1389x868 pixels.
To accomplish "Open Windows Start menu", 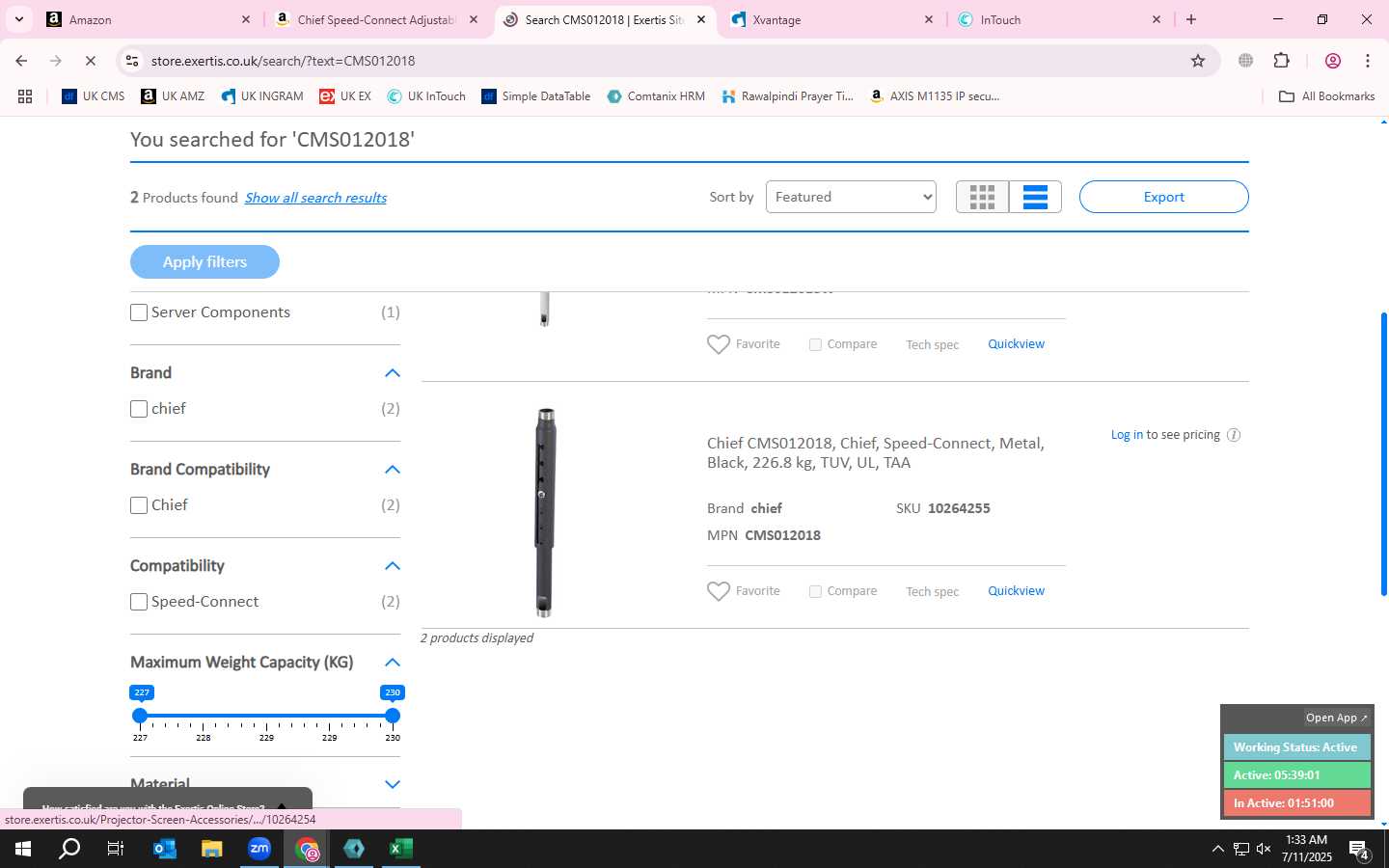I will pos(23,849).
